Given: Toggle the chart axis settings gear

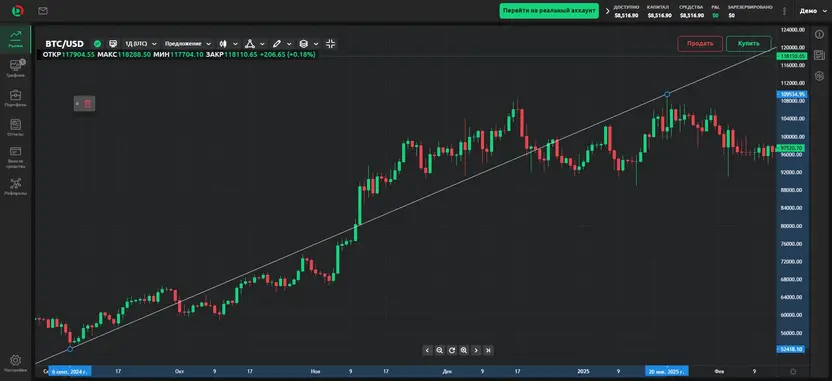Looking at the screenshot, I should pyautogui.click(x=793, y=372).
